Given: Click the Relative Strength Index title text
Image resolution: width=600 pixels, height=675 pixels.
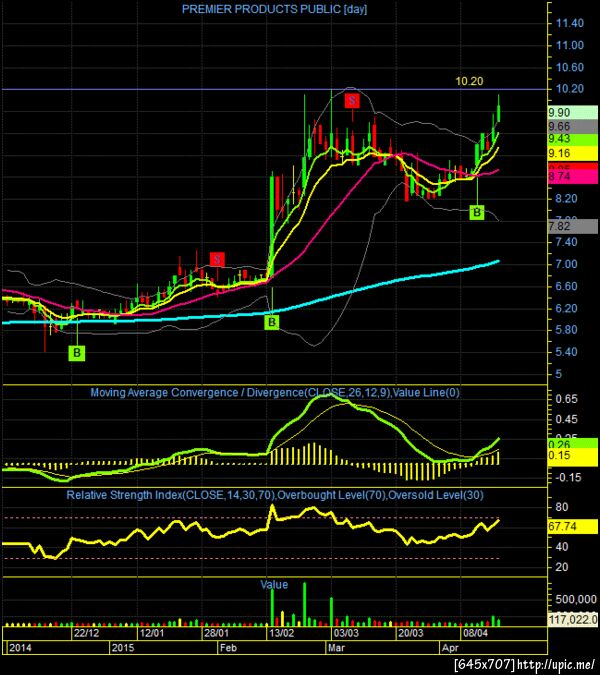Looking at the screenshot, I should tap(275, 495).
